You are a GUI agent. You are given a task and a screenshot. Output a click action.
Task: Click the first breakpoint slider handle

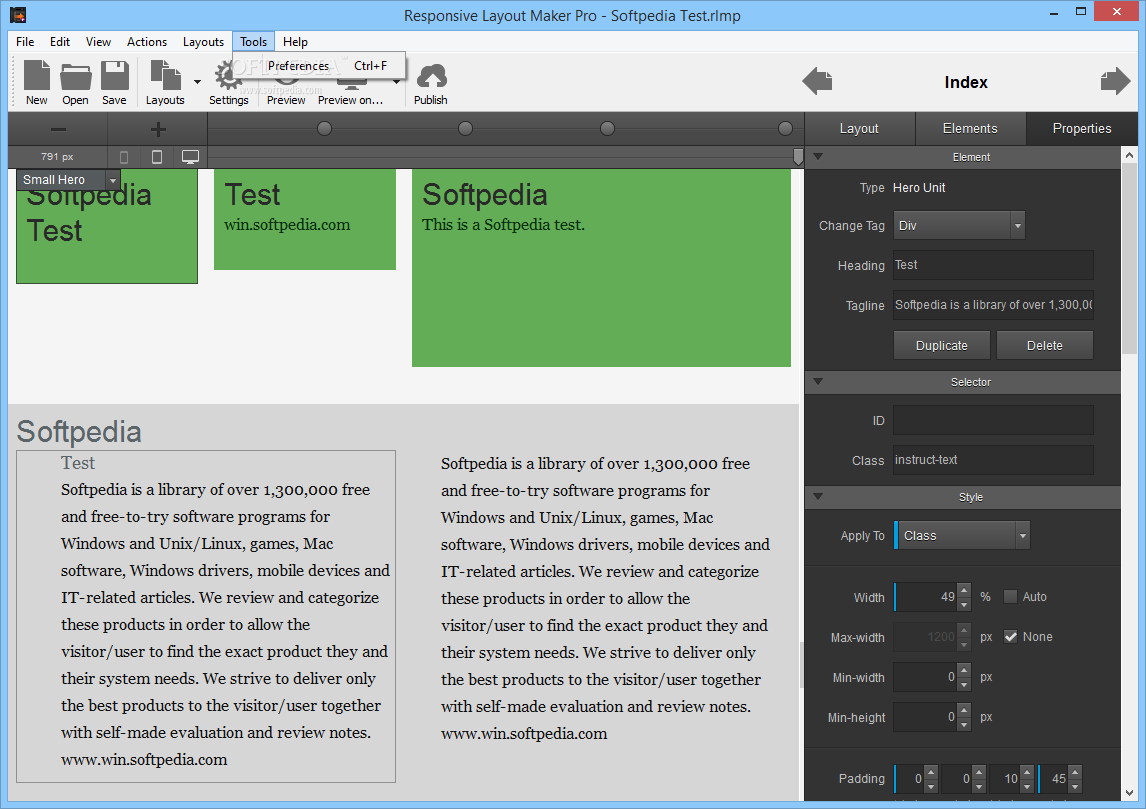[325, 129]
